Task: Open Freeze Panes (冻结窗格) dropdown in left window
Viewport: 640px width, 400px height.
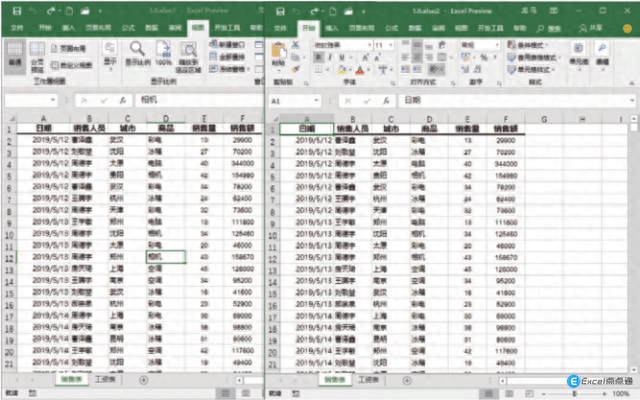Action: 229,69
